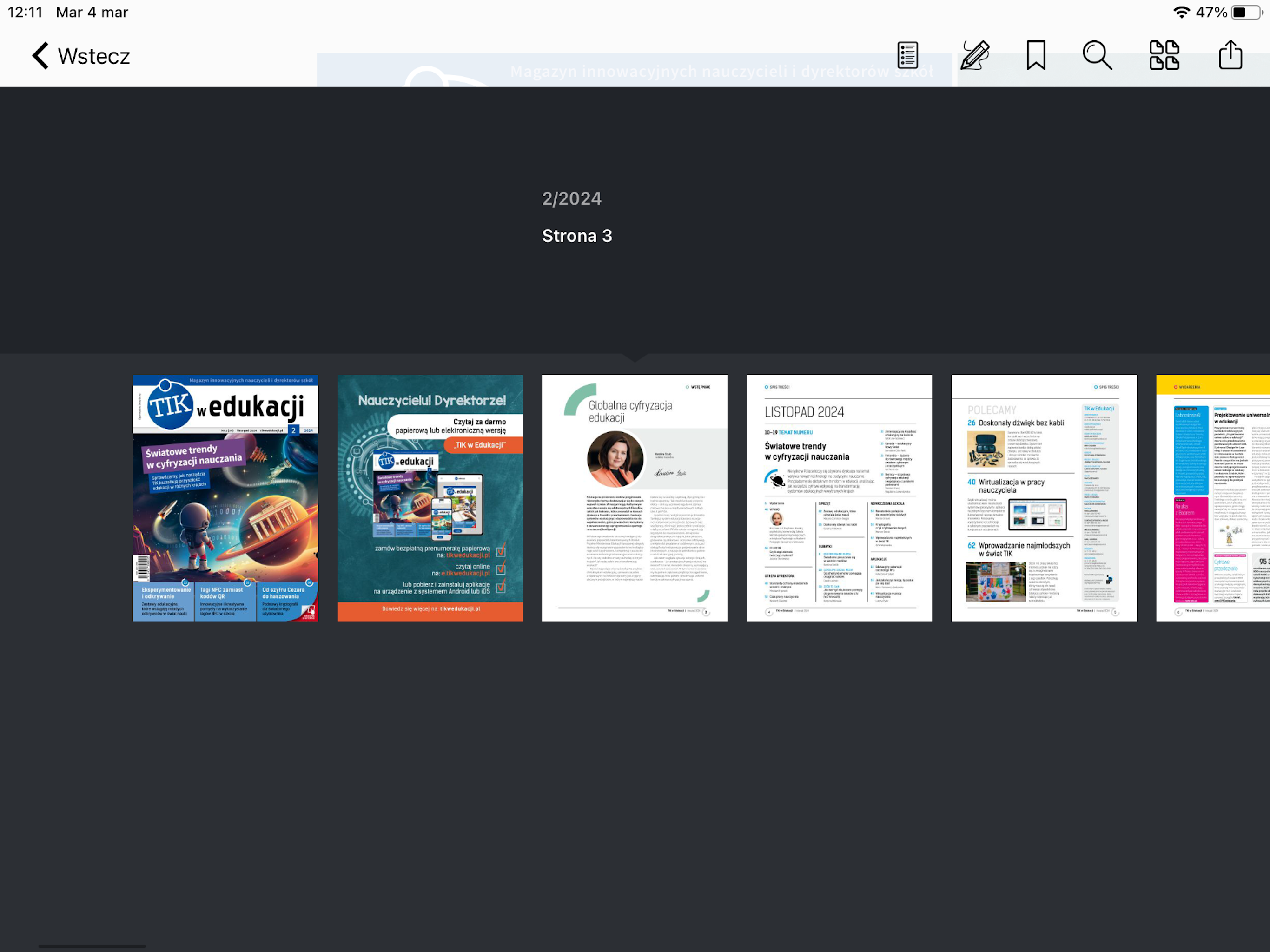1270x952 pixels.
Task: Toggle the page thumbnails grid view
Action: click(x=1164, y=56)
